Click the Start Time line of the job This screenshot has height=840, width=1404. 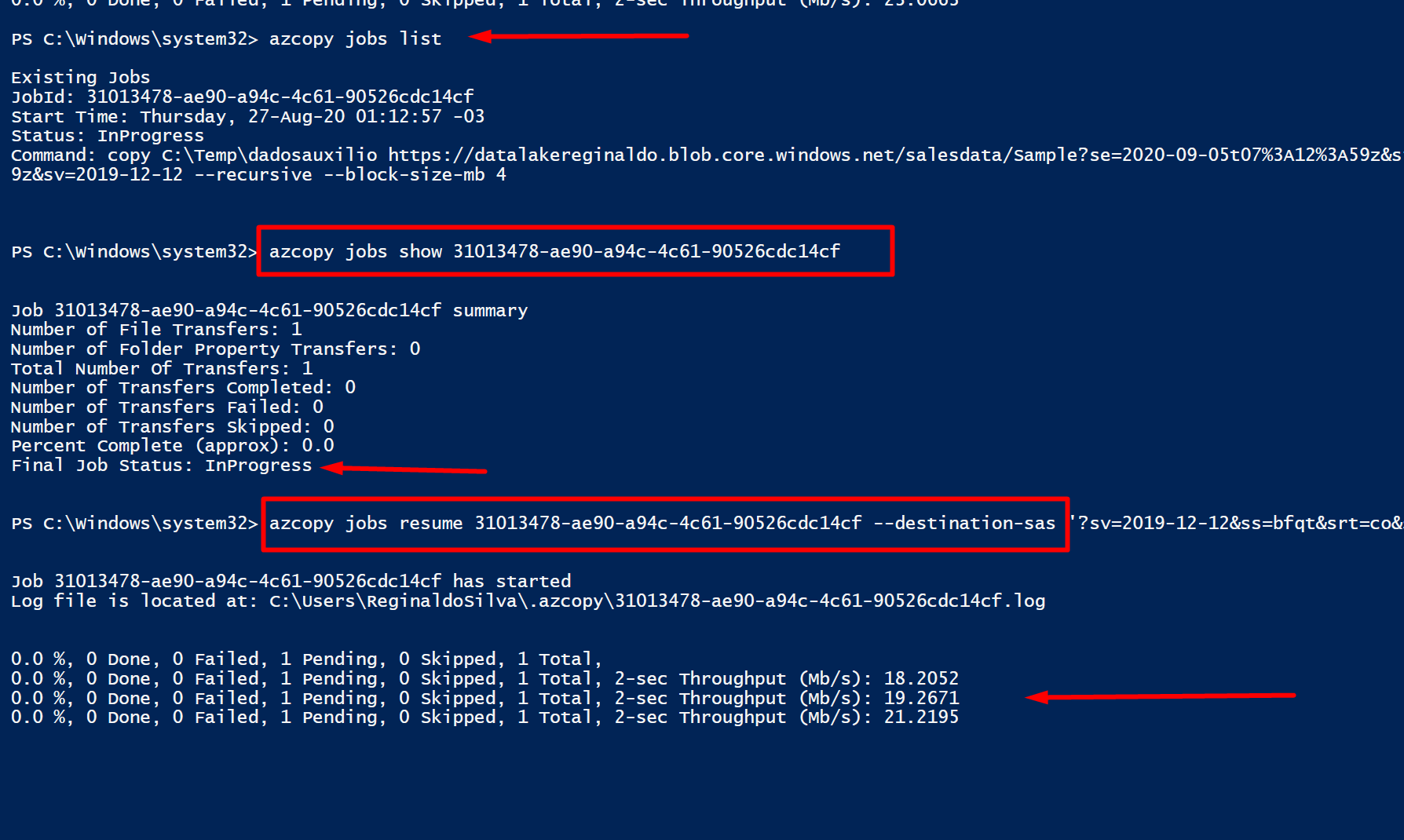click(x=247, y=116)
